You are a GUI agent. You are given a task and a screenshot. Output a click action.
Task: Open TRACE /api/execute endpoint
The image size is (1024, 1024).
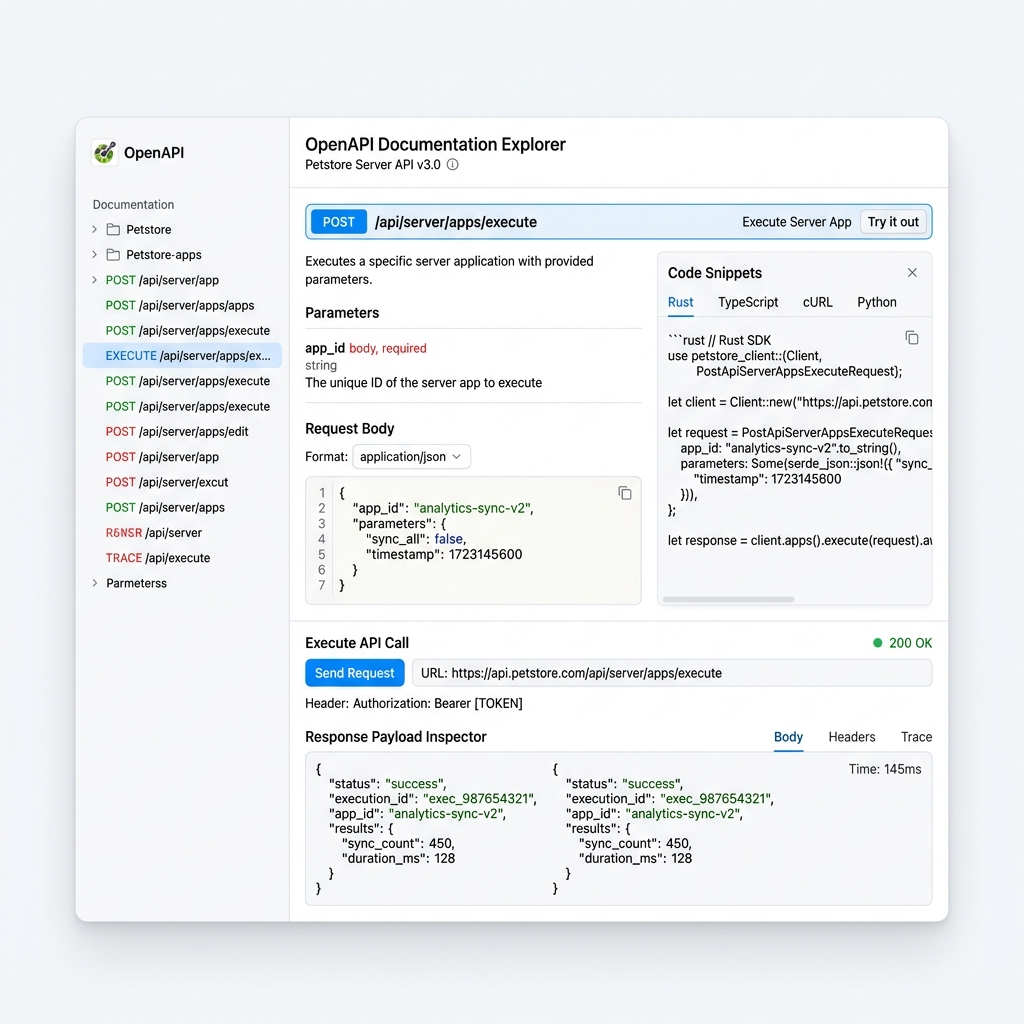point(157,558)
